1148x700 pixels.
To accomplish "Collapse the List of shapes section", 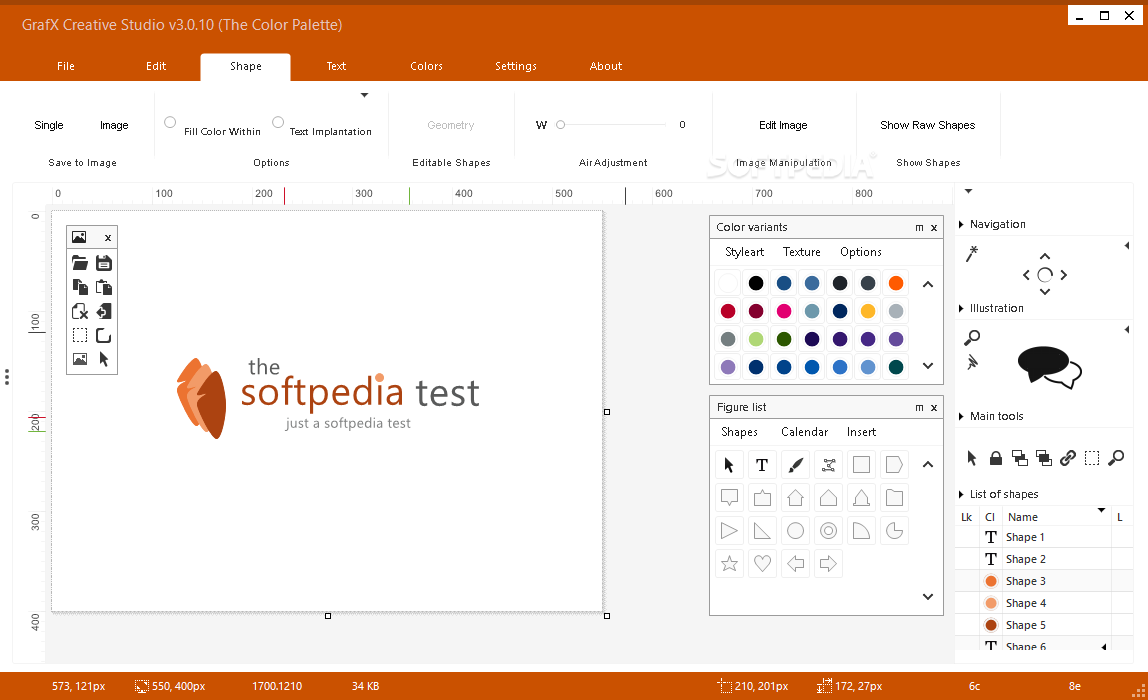I will click(x=961, y=494).
